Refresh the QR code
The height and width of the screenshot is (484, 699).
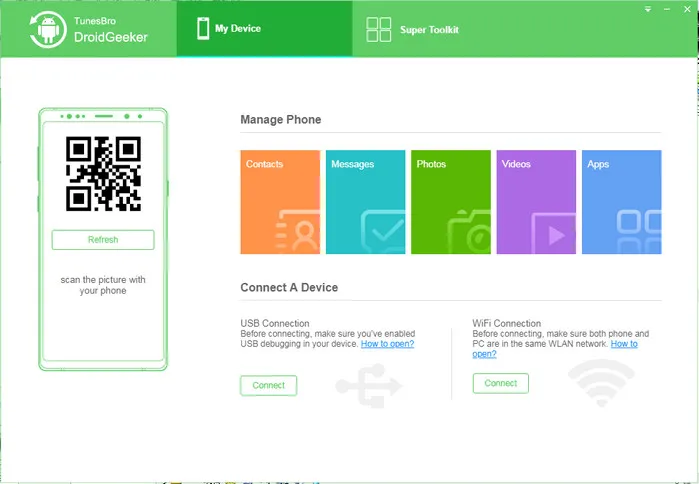pyautogui.click(x=103, y=240)
